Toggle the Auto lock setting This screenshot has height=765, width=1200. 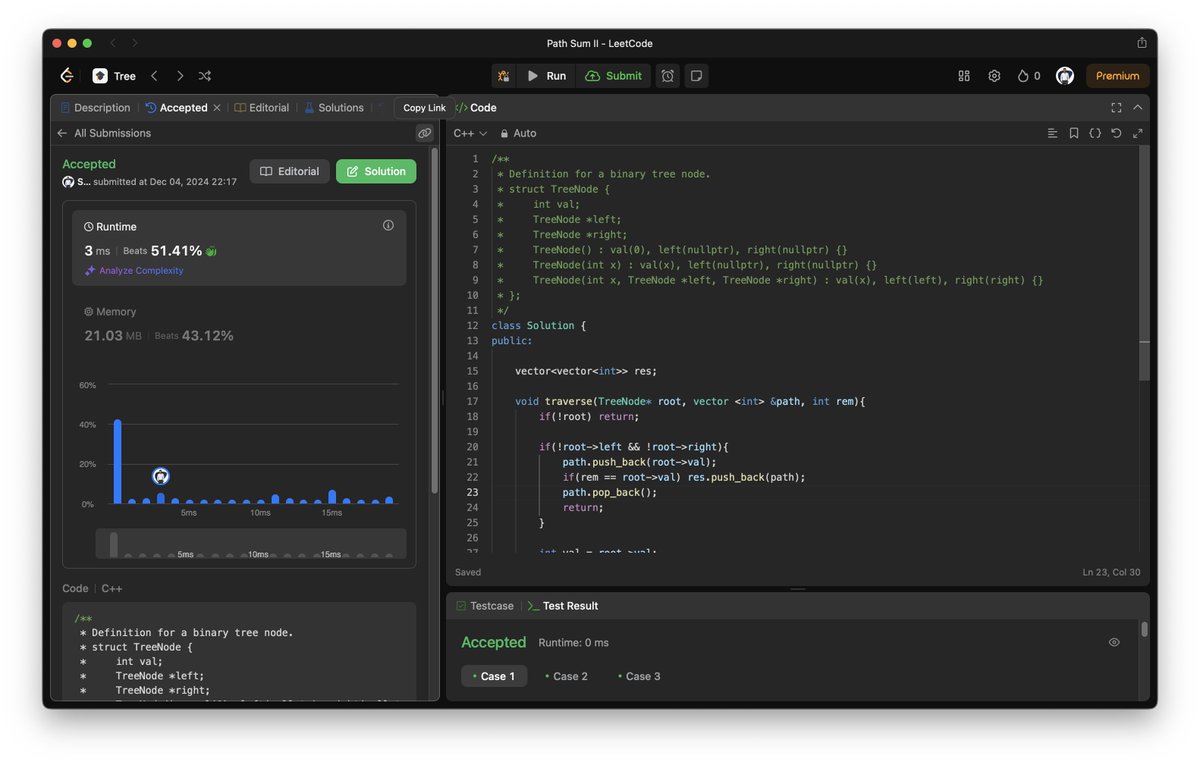pos(518,133)
